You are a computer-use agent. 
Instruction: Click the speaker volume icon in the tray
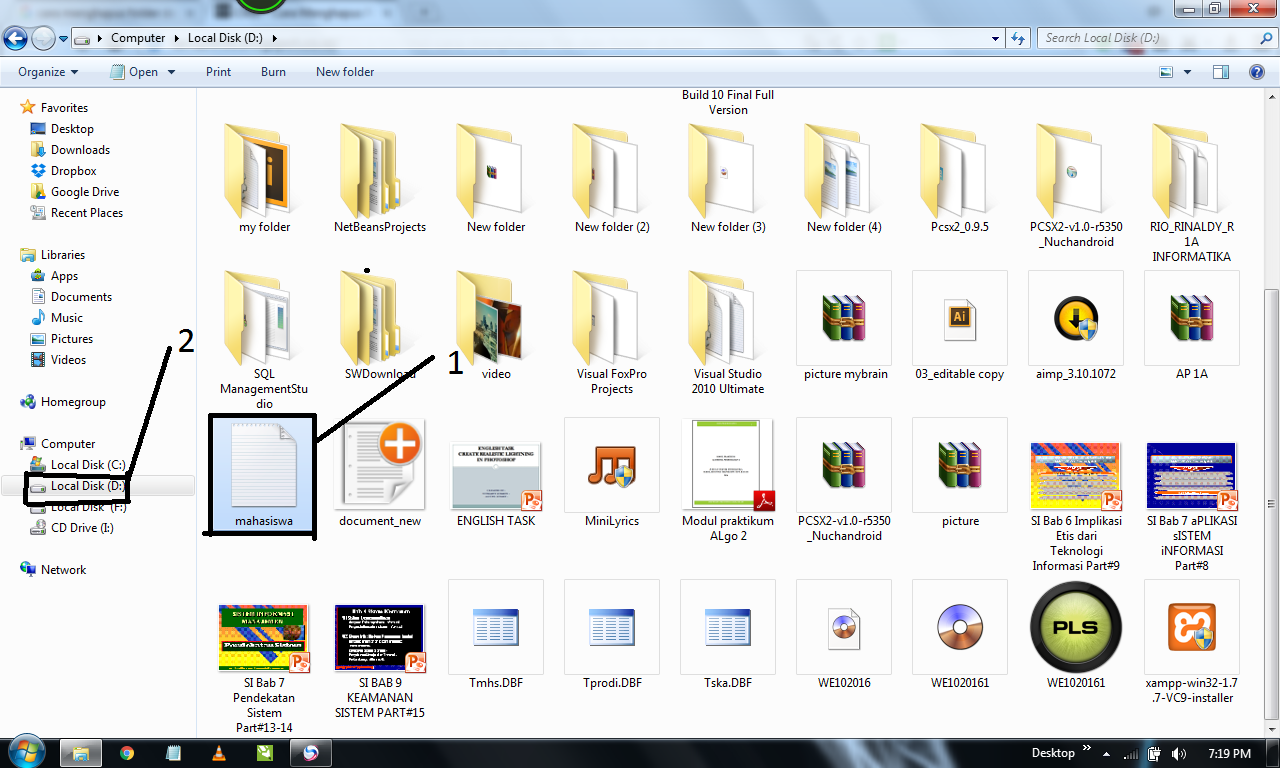click(1180, 754)
